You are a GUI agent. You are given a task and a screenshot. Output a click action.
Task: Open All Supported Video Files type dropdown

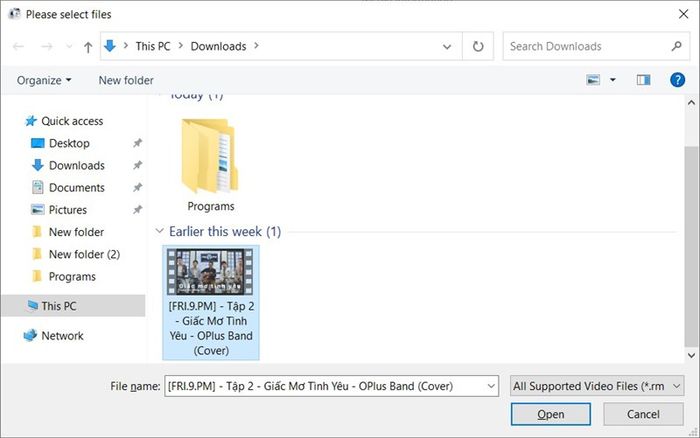pos(597,386)
